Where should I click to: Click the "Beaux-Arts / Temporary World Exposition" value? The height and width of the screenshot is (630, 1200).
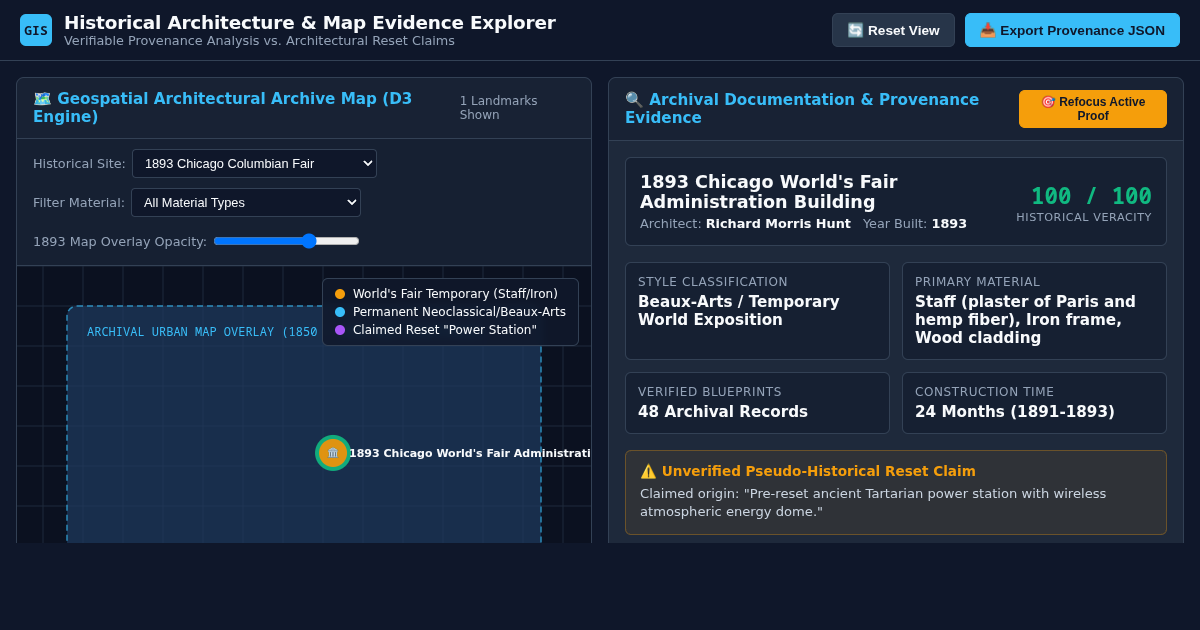tap(739, 311)
